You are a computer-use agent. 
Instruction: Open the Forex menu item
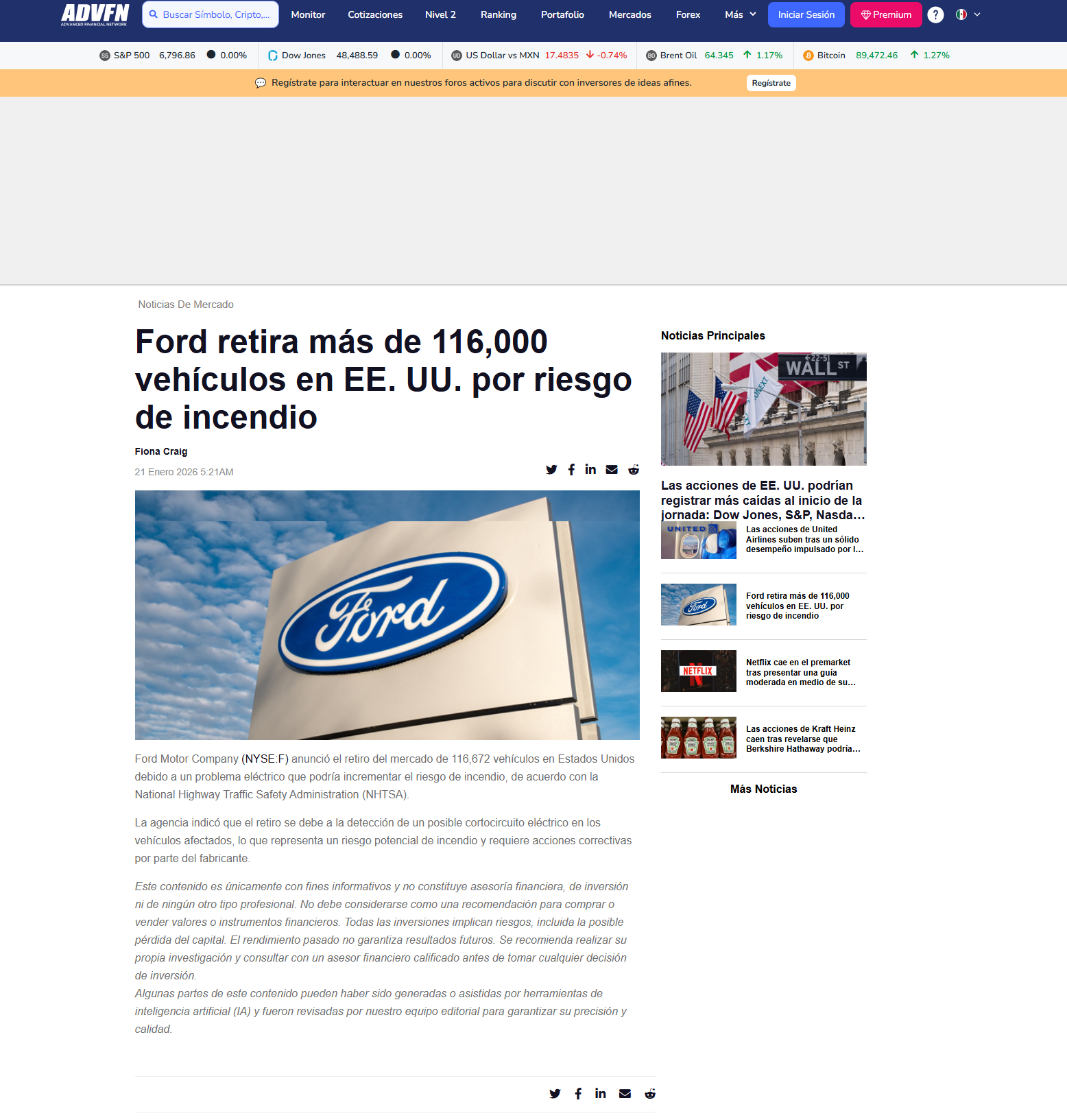tap(688, 14)
